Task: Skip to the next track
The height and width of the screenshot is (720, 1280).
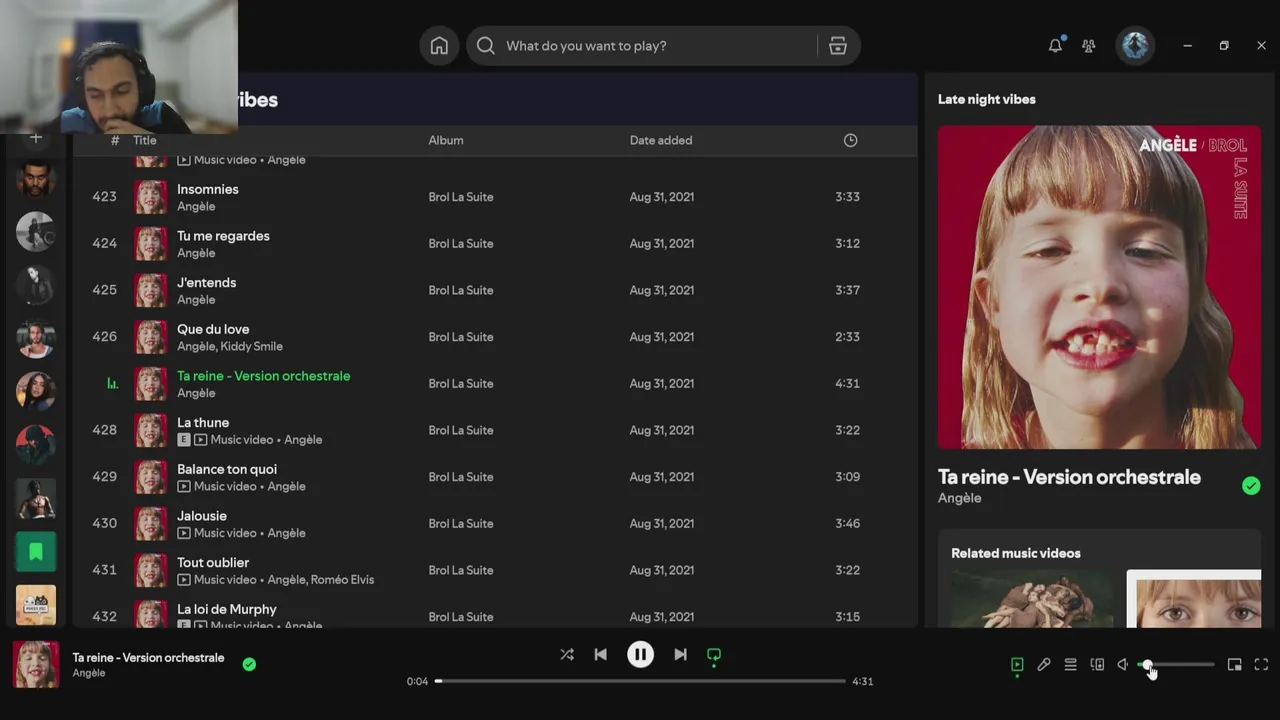Action: tap(680, 655)
